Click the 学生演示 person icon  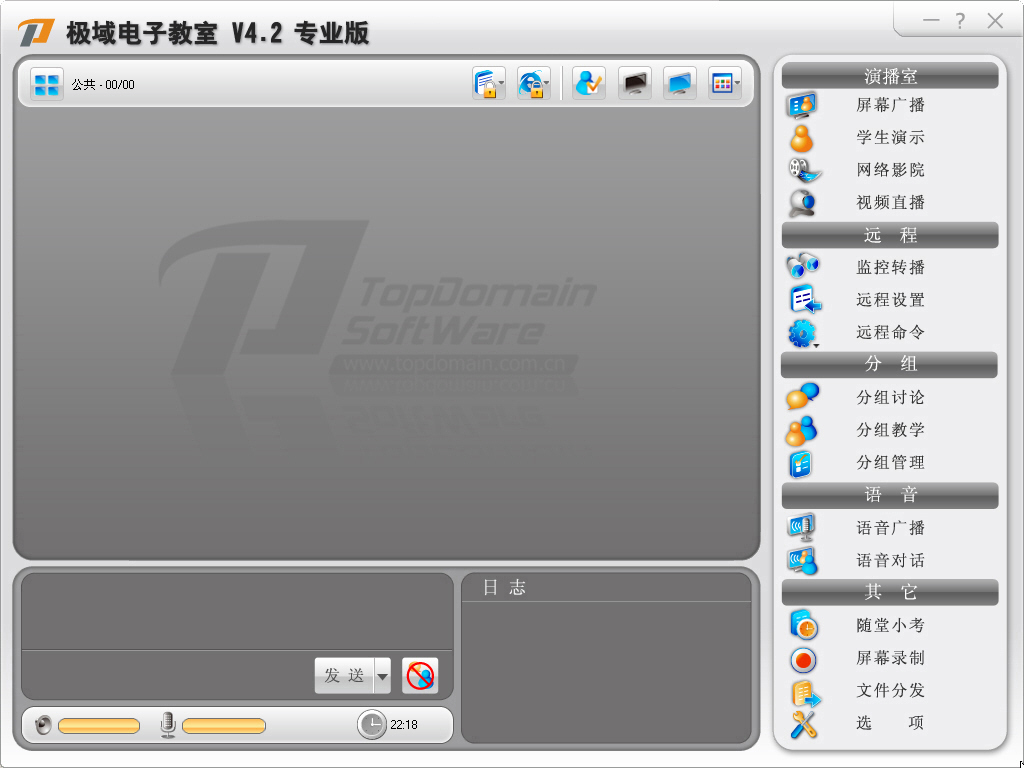tap(801, 138)
